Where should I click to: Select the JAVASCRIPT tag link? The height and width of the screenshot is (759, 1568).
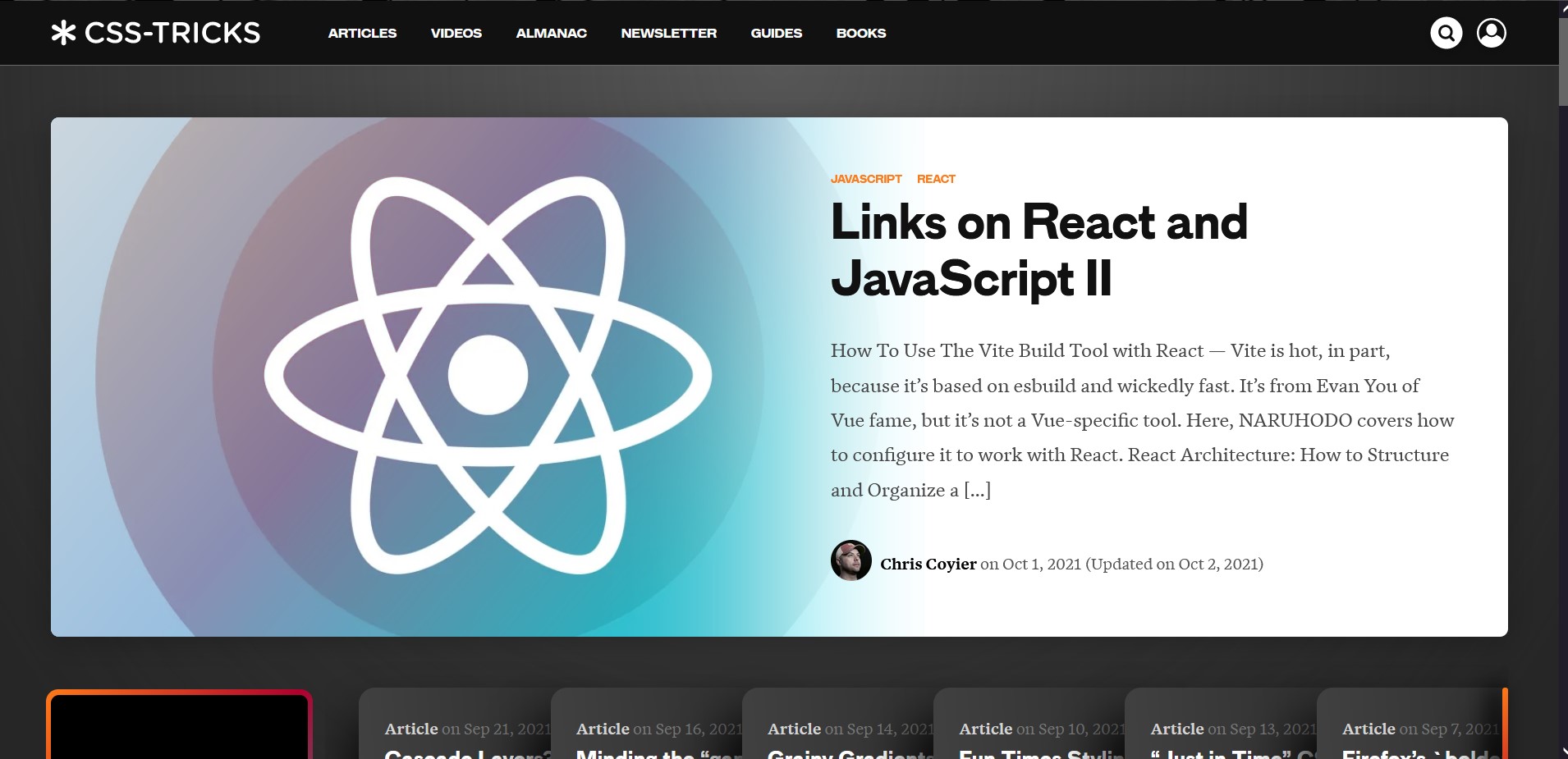point(866,179)
